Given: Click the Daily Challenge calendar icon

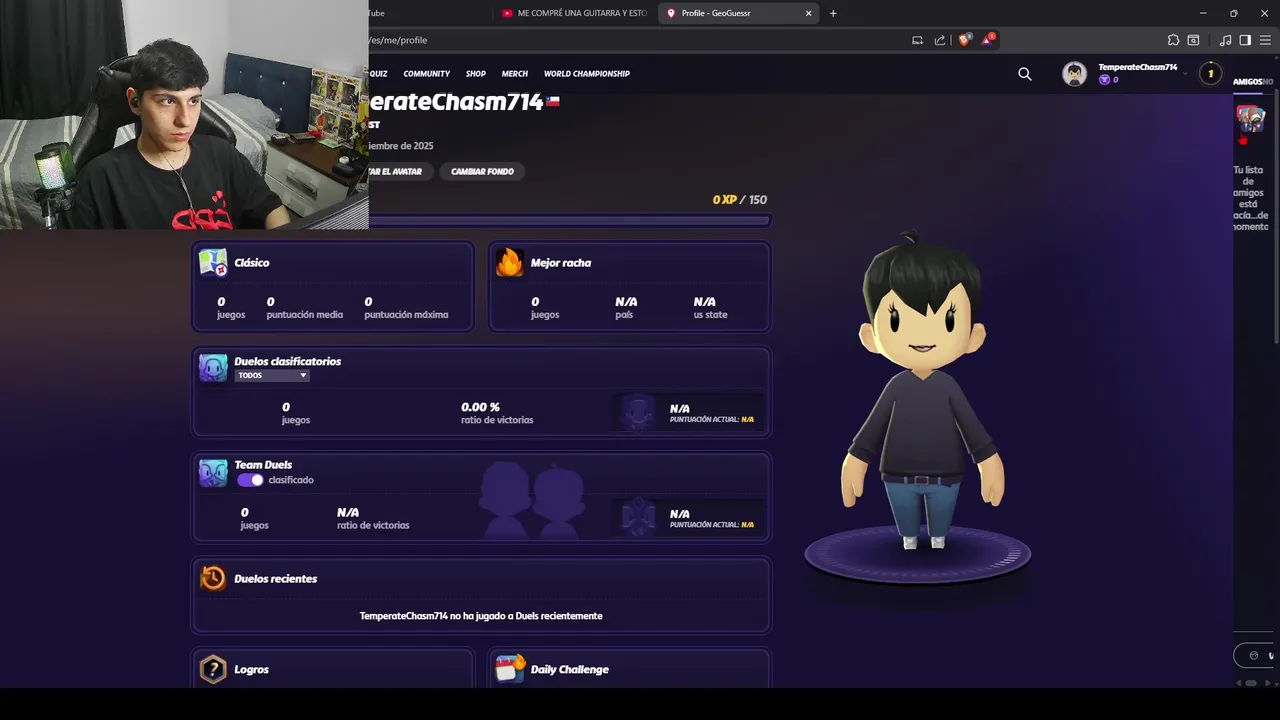Looking at the screenshot, I should pyautogui.click(x=510, y=668).
